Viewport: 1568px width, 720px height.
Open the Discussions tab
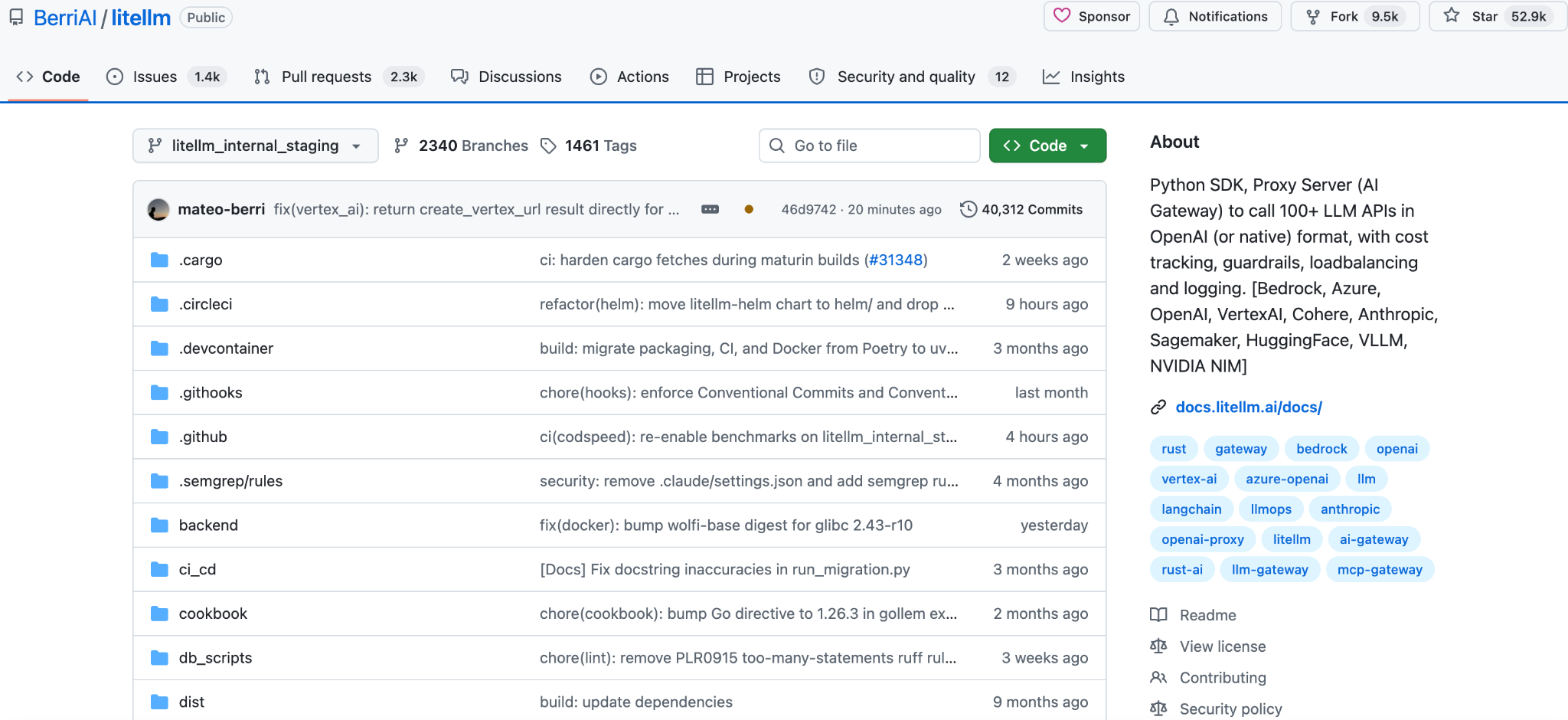pyautogui.click(x=506, y=77)
